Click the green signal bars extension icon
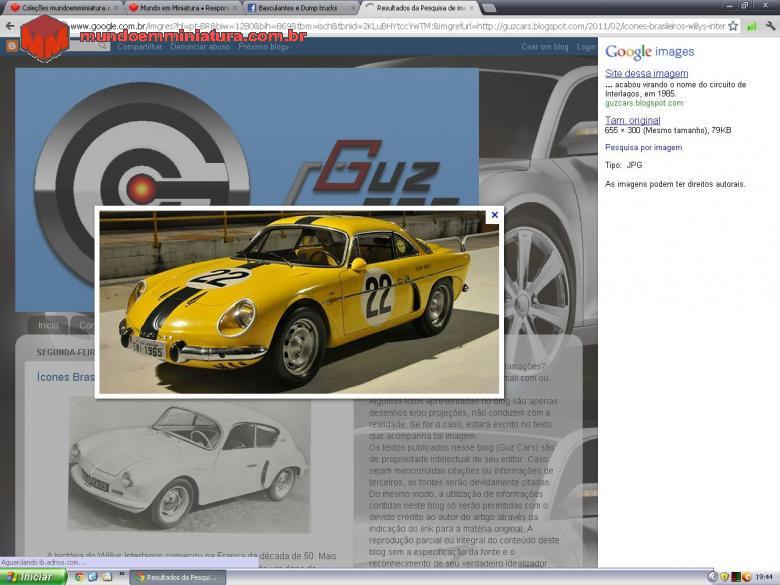Viewport: 780px width, 585px height. (x=751, y=26)
